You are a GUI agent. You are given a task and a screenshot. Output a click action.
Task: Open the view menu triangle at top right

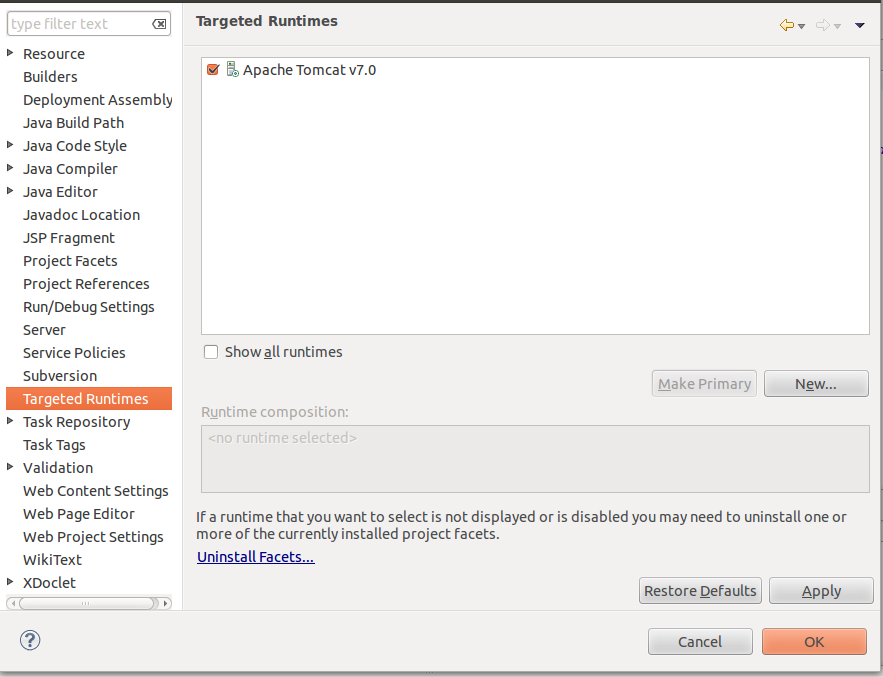point(859,25)
